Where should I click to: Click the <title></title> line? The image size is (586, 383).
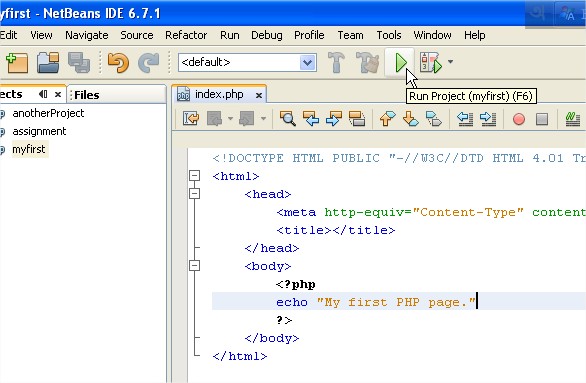pos(336,230)
